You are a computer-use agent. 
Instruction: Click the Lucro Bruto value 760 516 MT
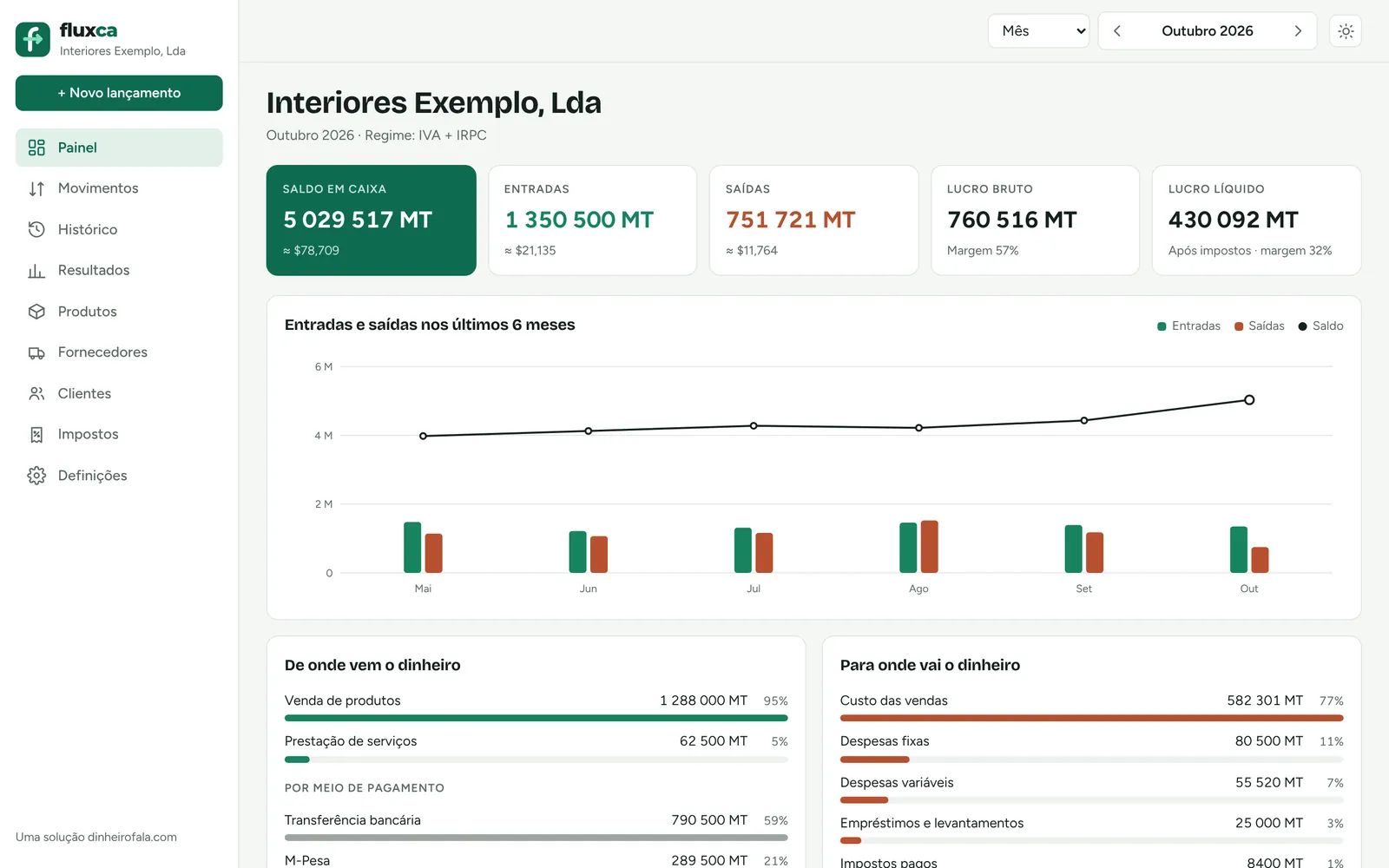[x=1012, y=220]
